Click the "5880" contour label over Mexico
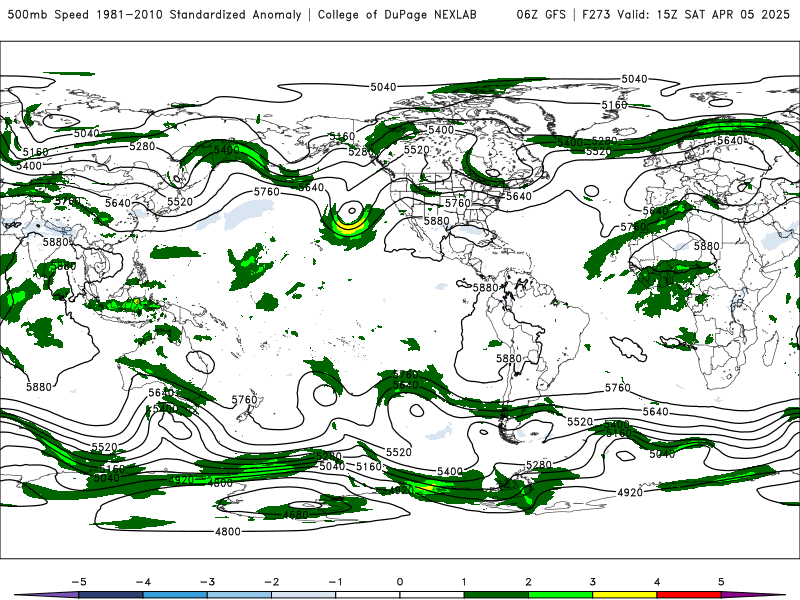The height and width of the screenshot is (600, 800). point(436,221)
